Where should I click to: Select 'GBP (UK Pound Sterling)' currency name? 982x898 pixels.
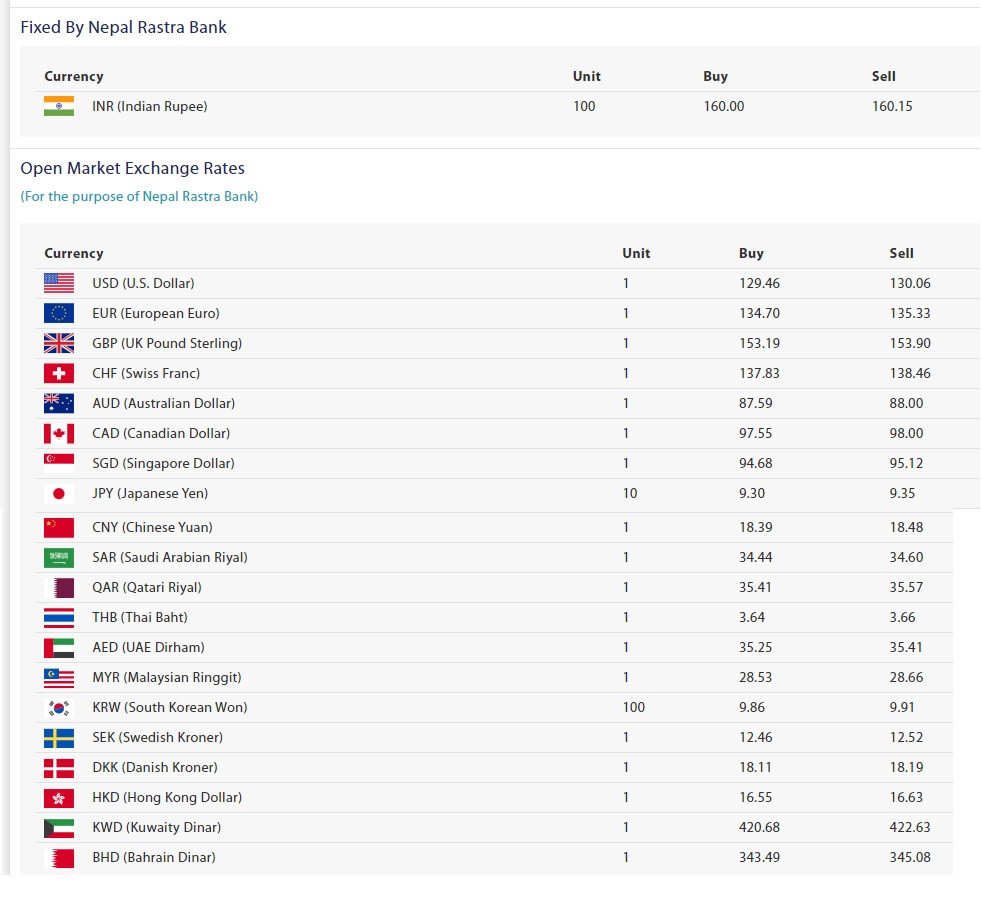167,344
